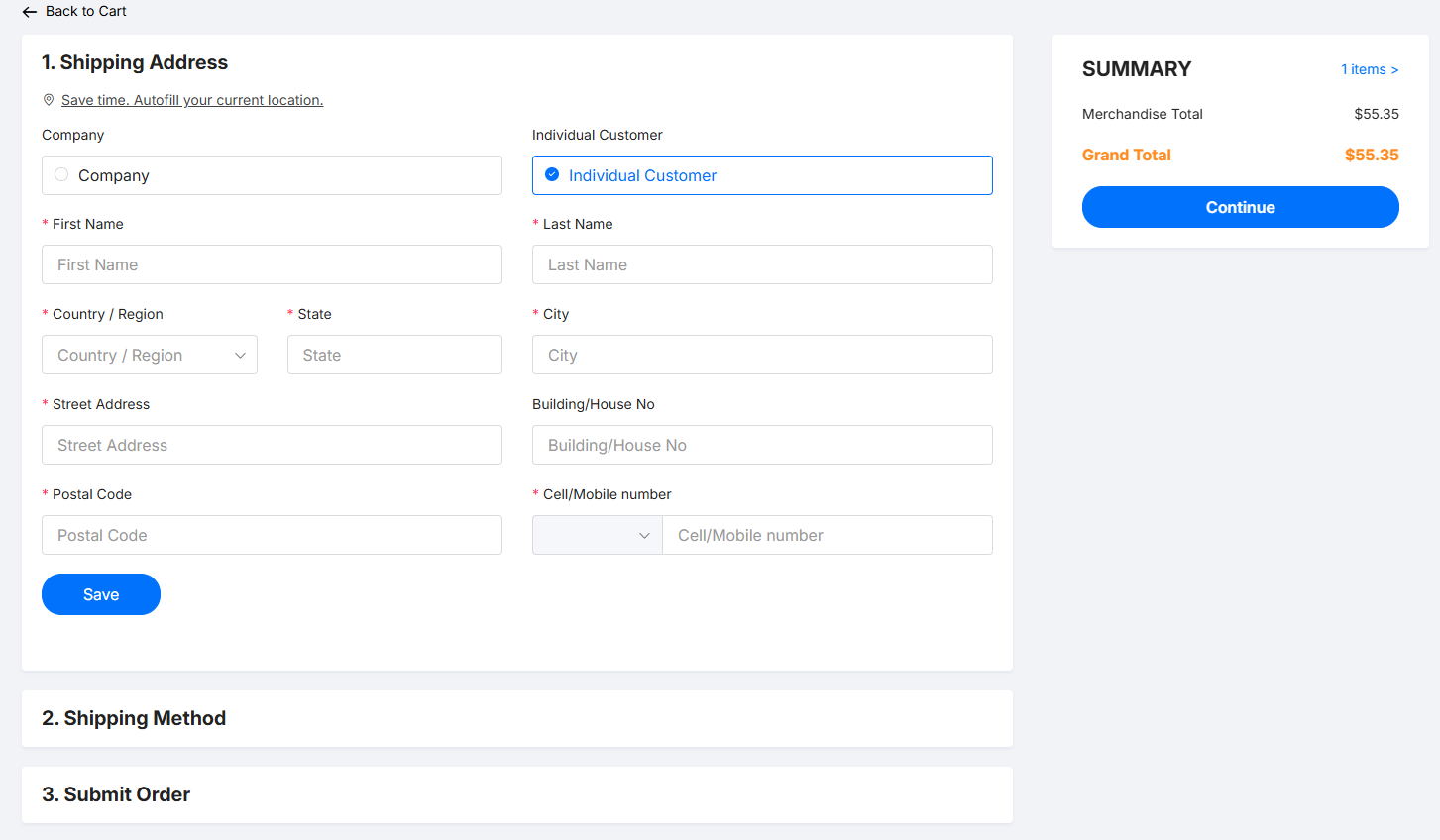Expand the phone country code dropdown
The width and height of the screenshot is (1440, 840).
click(597, 535)
